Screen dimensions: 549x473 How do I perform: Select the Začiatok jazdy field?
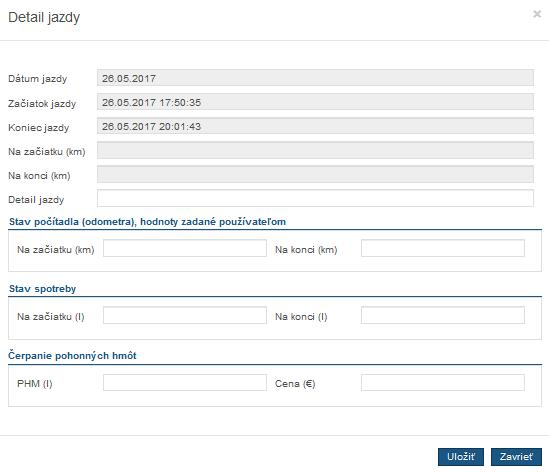pos(315,102)
